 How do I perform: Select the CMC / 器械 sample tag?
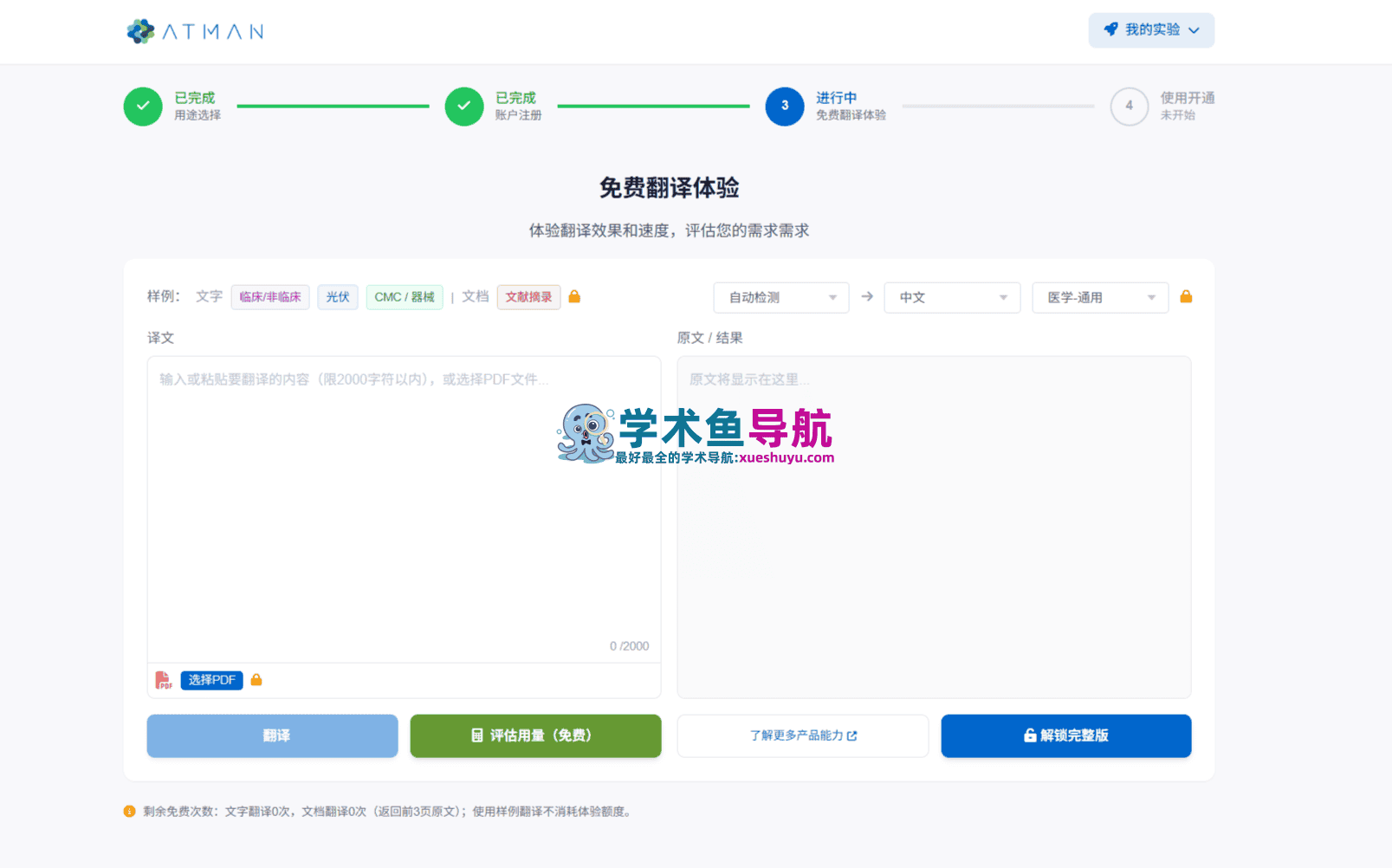405,297
